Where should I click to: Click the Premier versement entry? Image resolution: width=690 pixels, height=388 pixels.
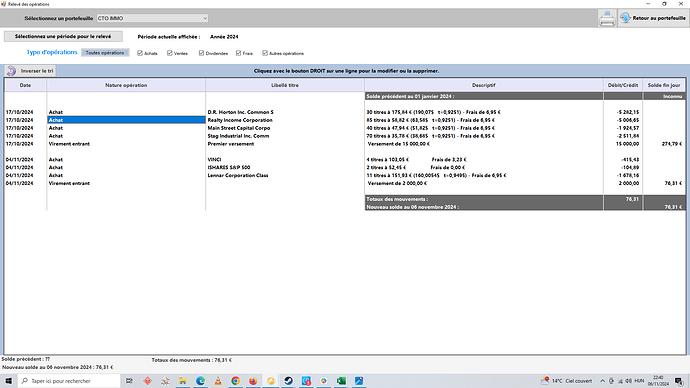[x=231, y=144]
